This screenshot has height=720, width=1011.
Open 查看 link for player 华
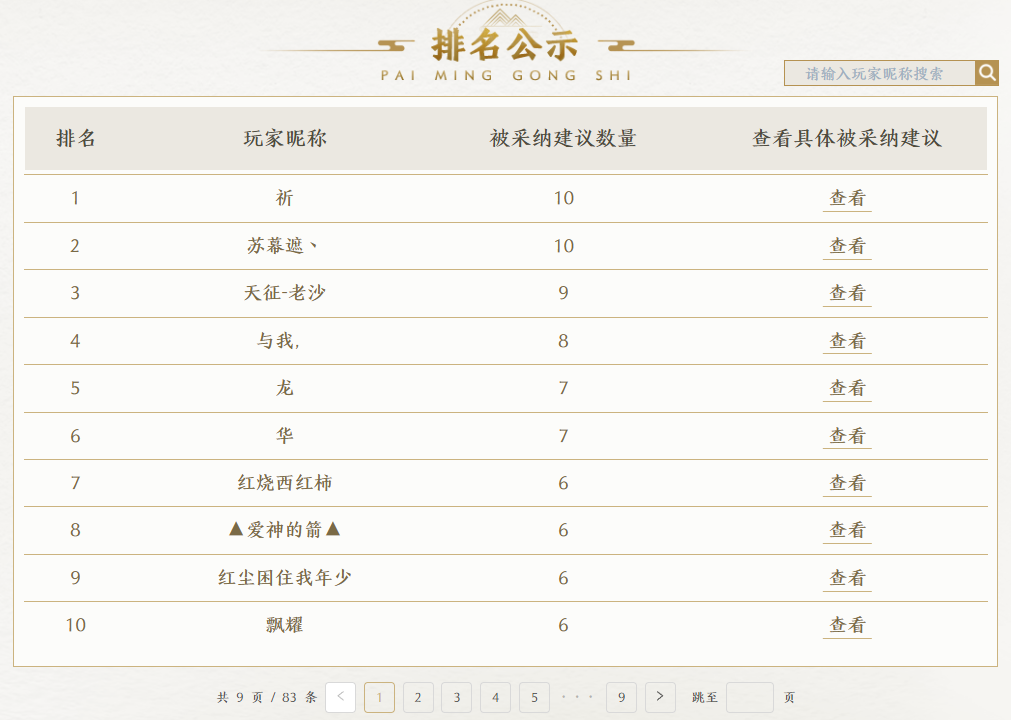[x=847, y=436]
